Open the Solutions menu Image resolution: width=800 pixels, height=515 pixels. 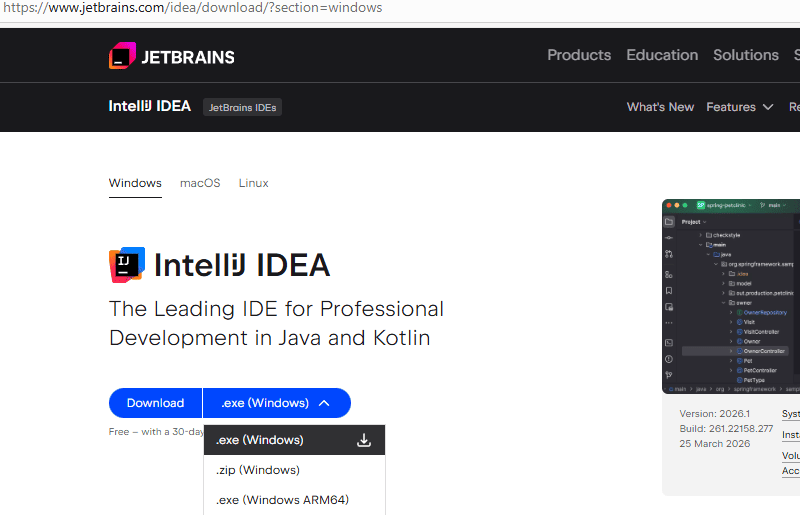point(746,55)
